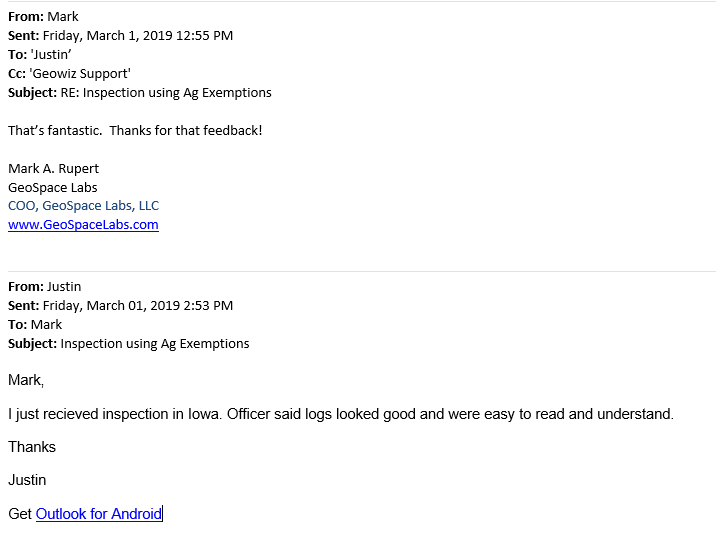Screen dimensions: 716x547
Task: Click recipient Mark in second To line
Action: point(47,325)
